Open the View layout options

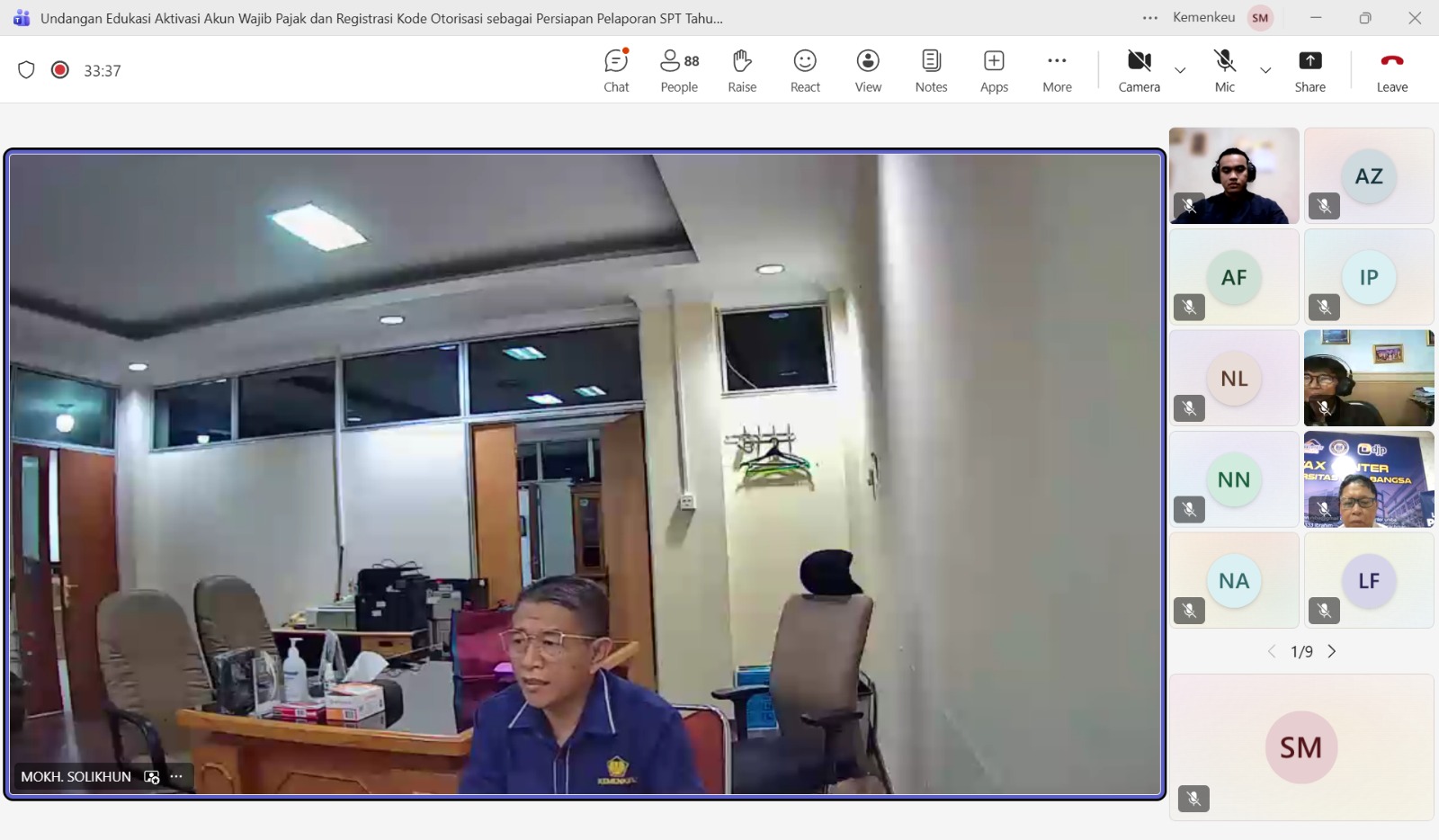[x=868, y=70]
